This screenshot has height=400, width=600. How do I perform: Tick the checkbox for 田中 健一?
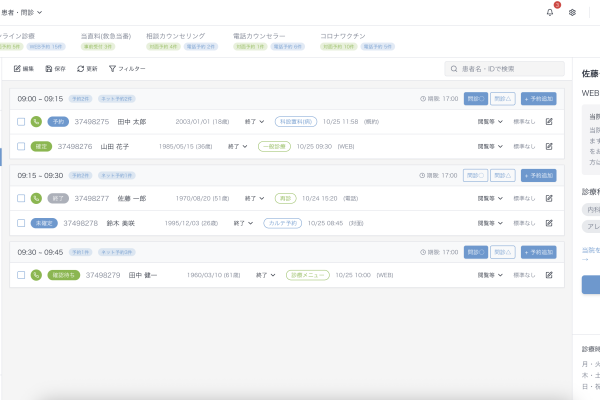[21, 274]
